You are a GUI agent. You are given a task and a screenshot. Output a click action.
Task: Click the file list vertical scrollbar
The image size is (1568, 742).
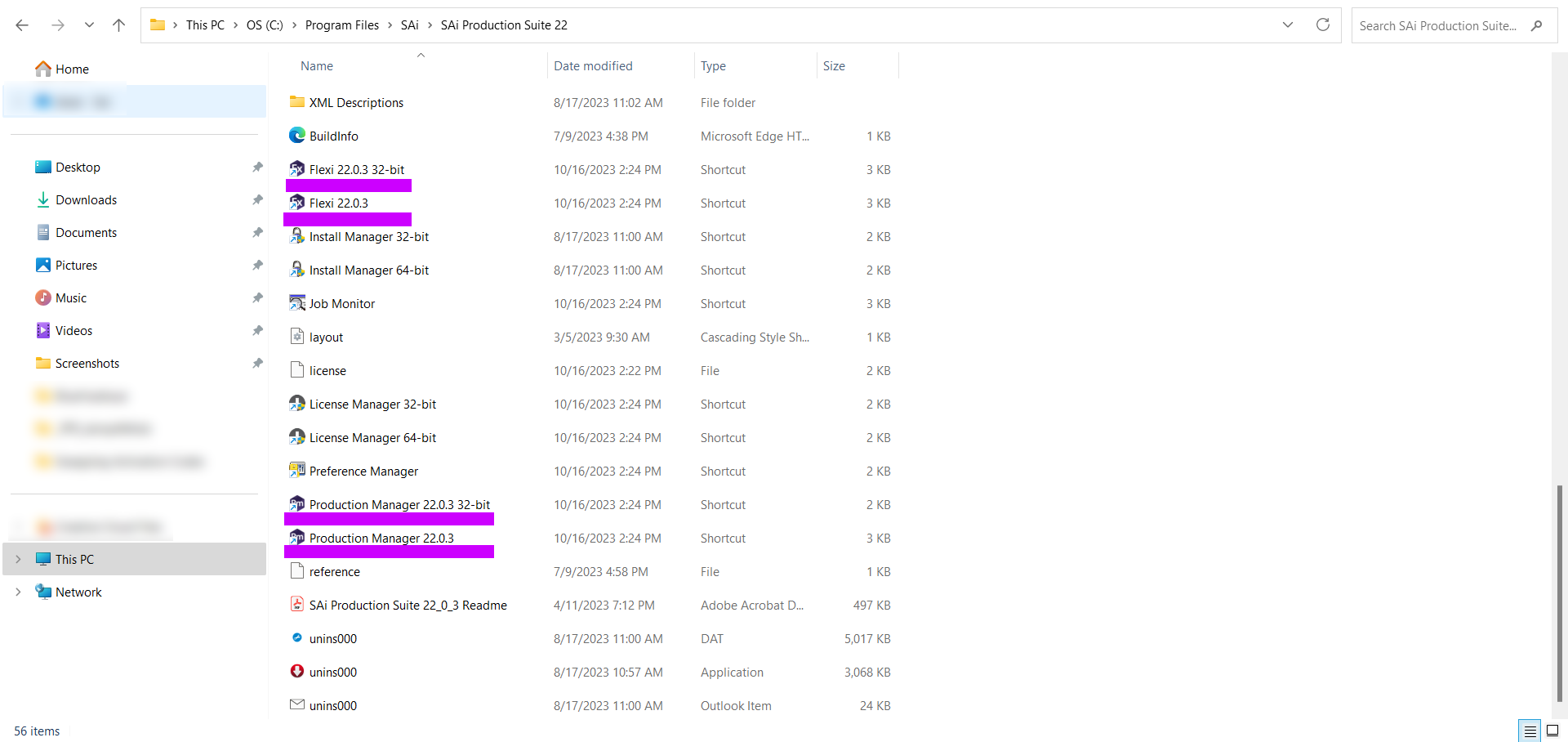1559,594
